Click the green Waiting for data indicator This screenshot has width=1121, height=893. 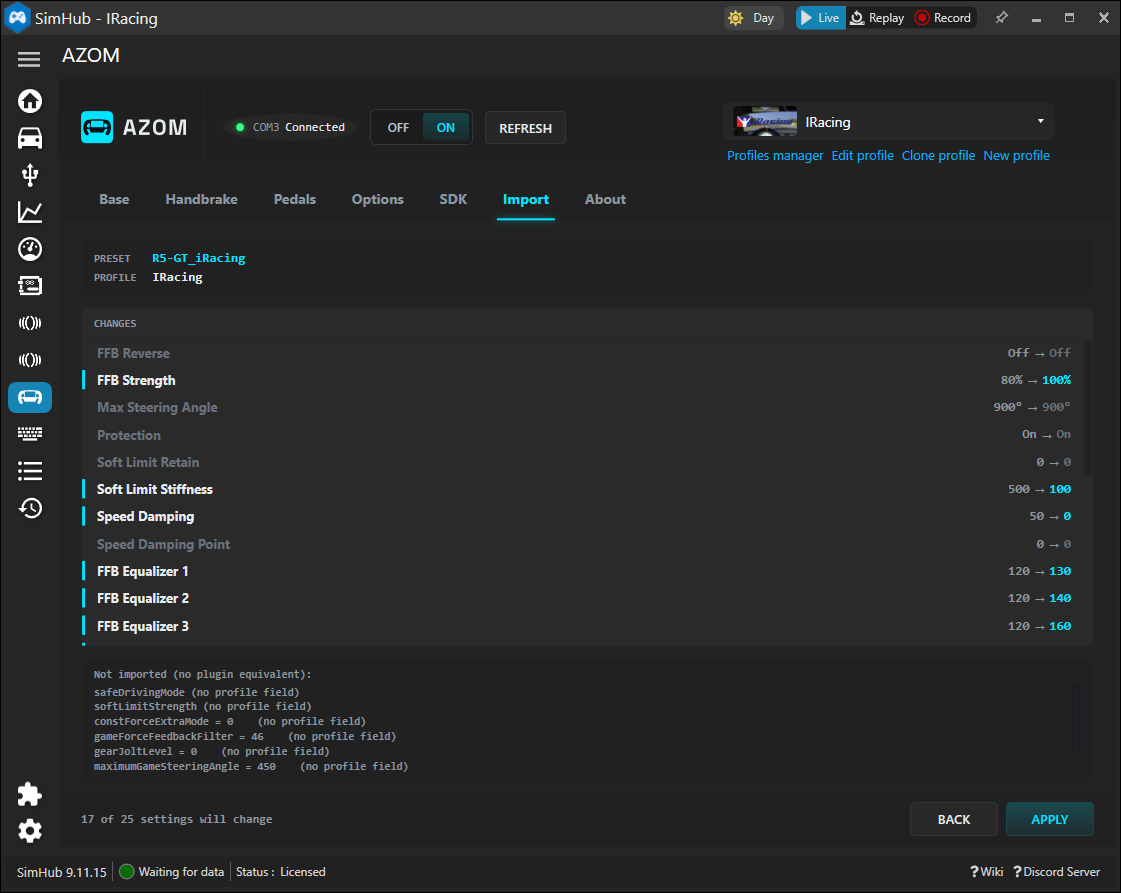coord(127,872)
